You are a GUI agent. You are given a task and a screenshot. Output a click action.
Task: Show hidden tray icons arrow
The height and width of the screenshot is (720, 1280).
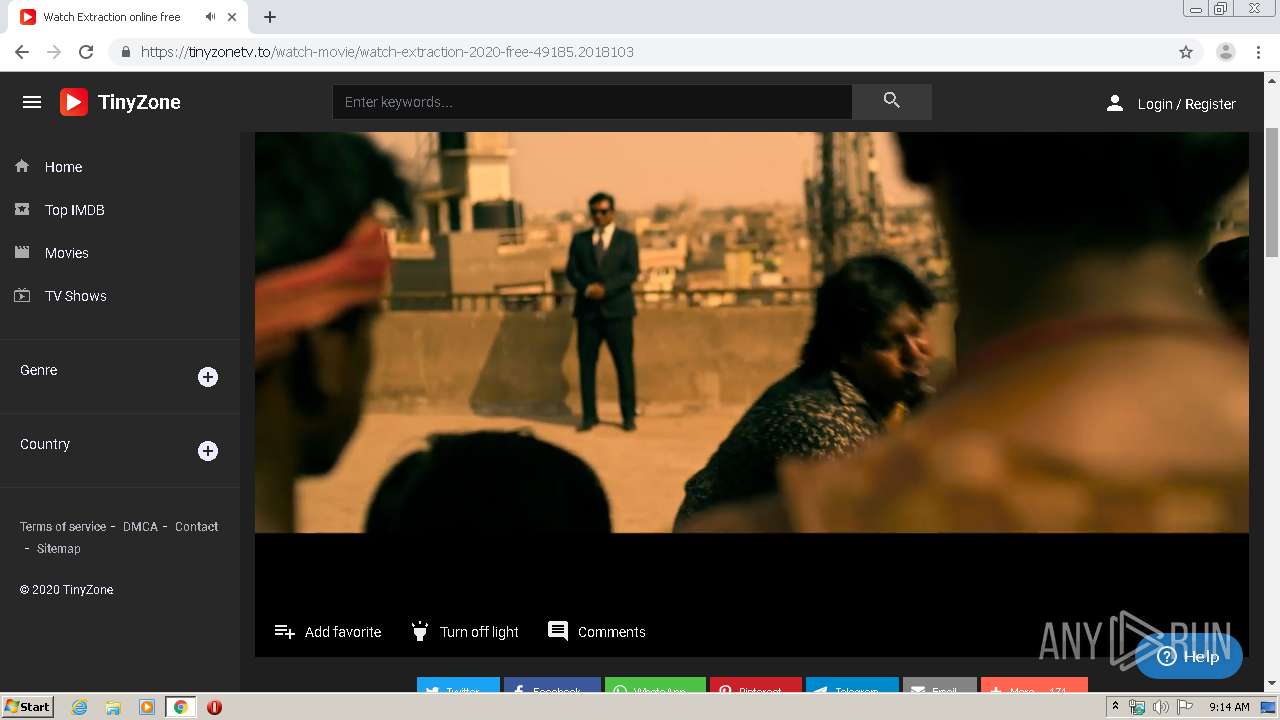[x=1116, y=707]
